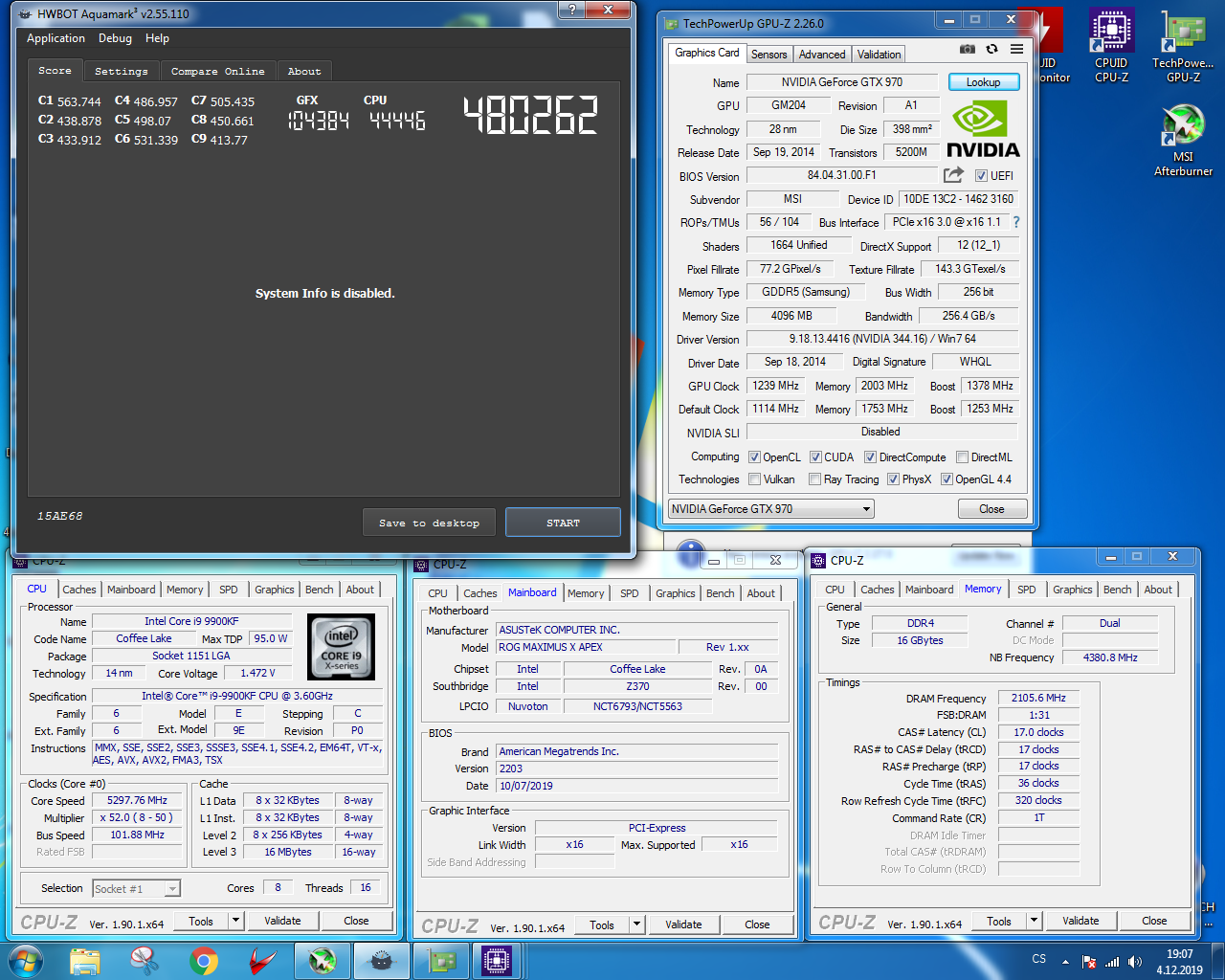Viewport: 1225px width, 980px height.
Task: Open Bench tab in CPU-Z Mainboard window
Action: point(721,593)
